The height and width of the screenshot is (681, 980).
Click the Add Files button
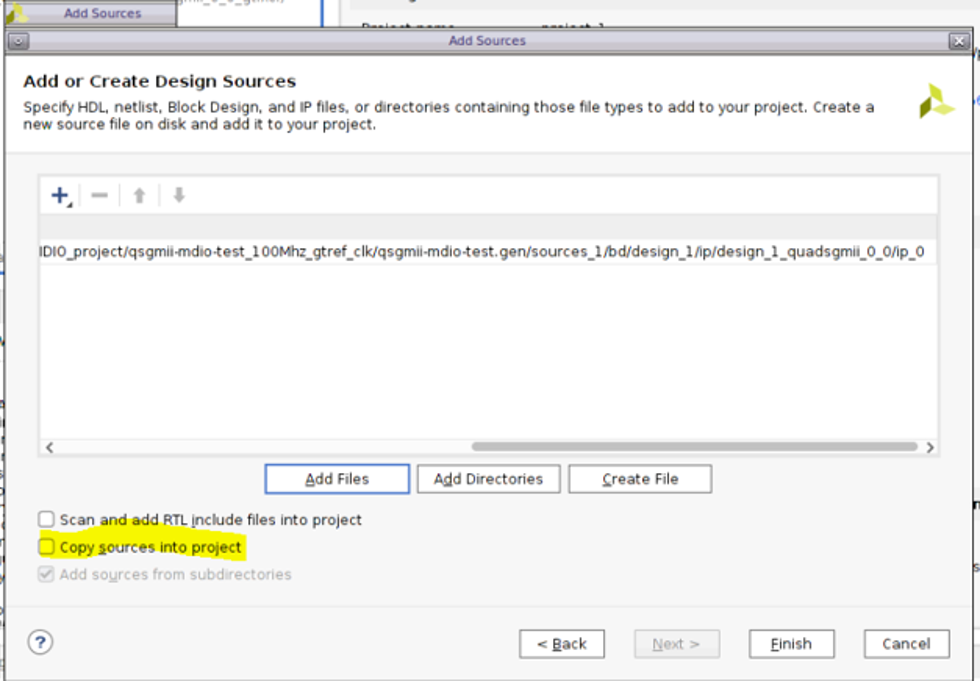[x=337, y=479]
